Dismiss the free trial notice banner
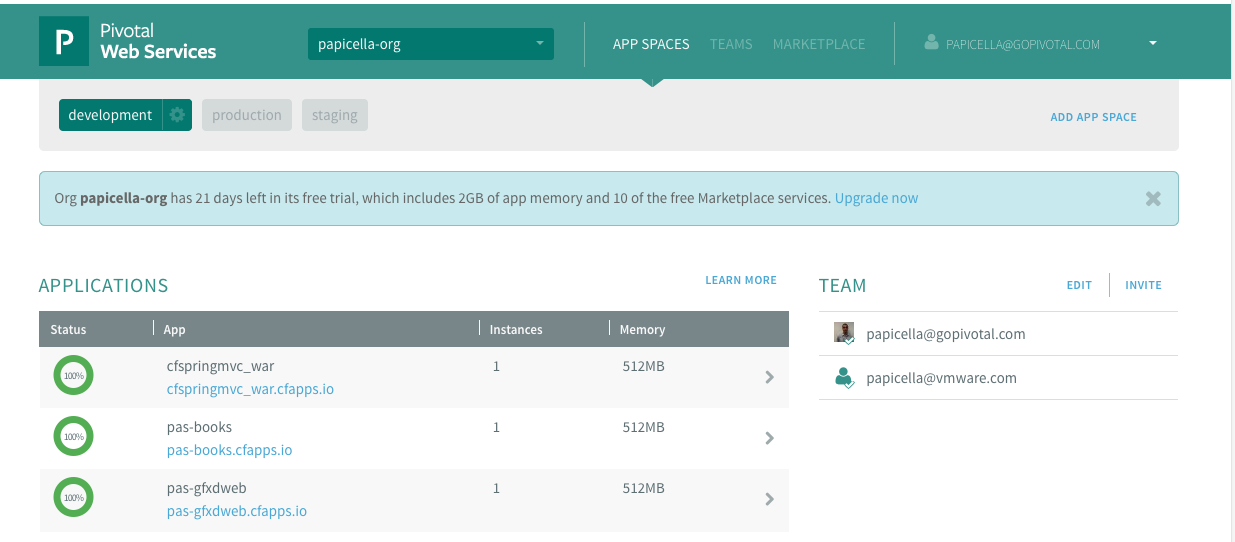Image resolution: width=1235 pixels, height=542 pixels. point(1153,198)
